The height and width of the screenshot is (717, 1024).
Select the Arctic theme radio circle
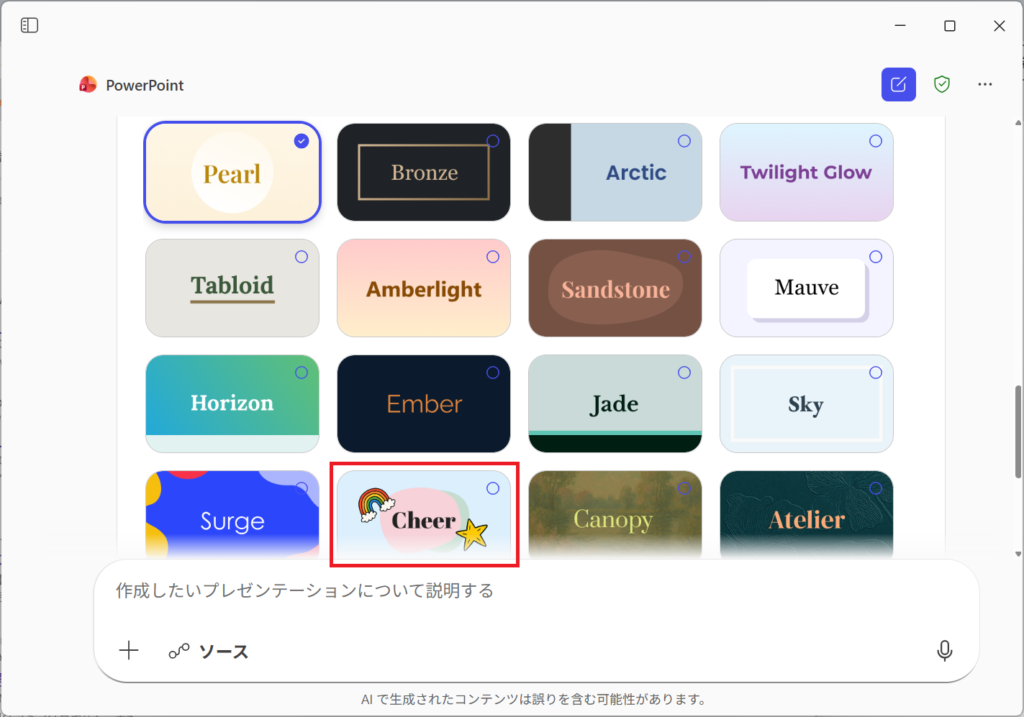pyautogui.click(x=684, y=141)
